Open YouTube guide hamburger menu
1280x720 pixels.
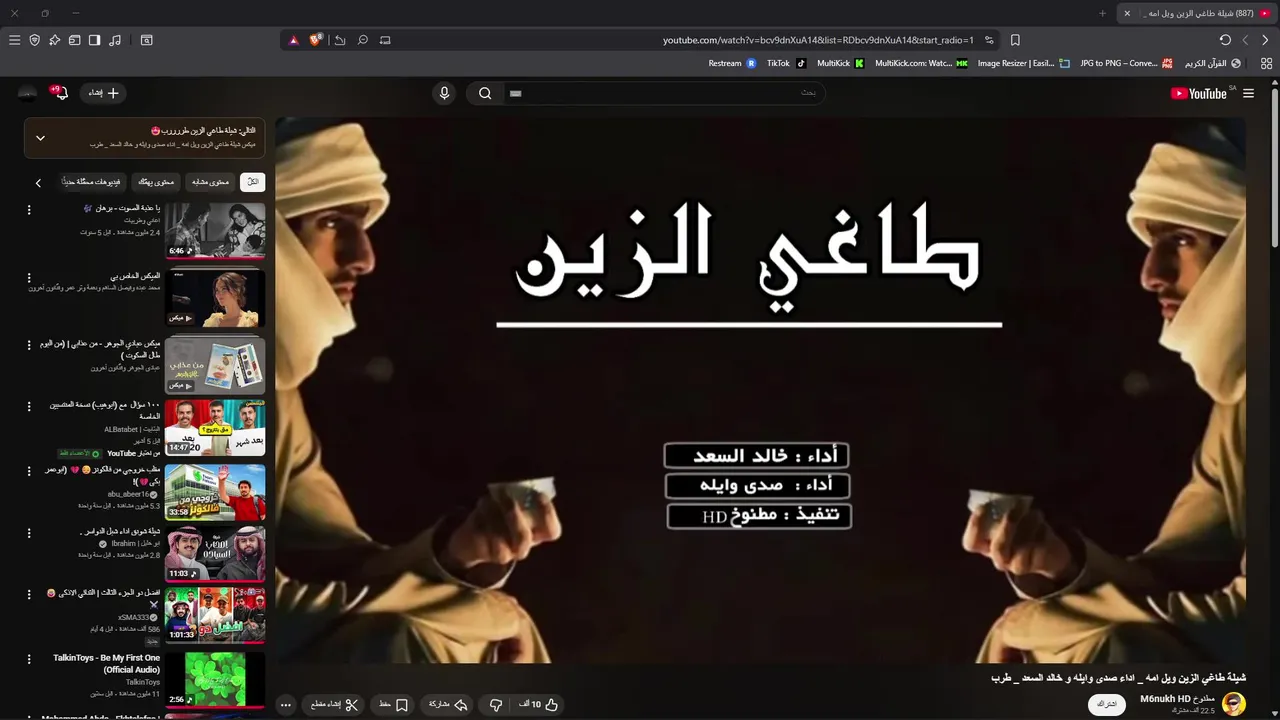pos(1248,93)
